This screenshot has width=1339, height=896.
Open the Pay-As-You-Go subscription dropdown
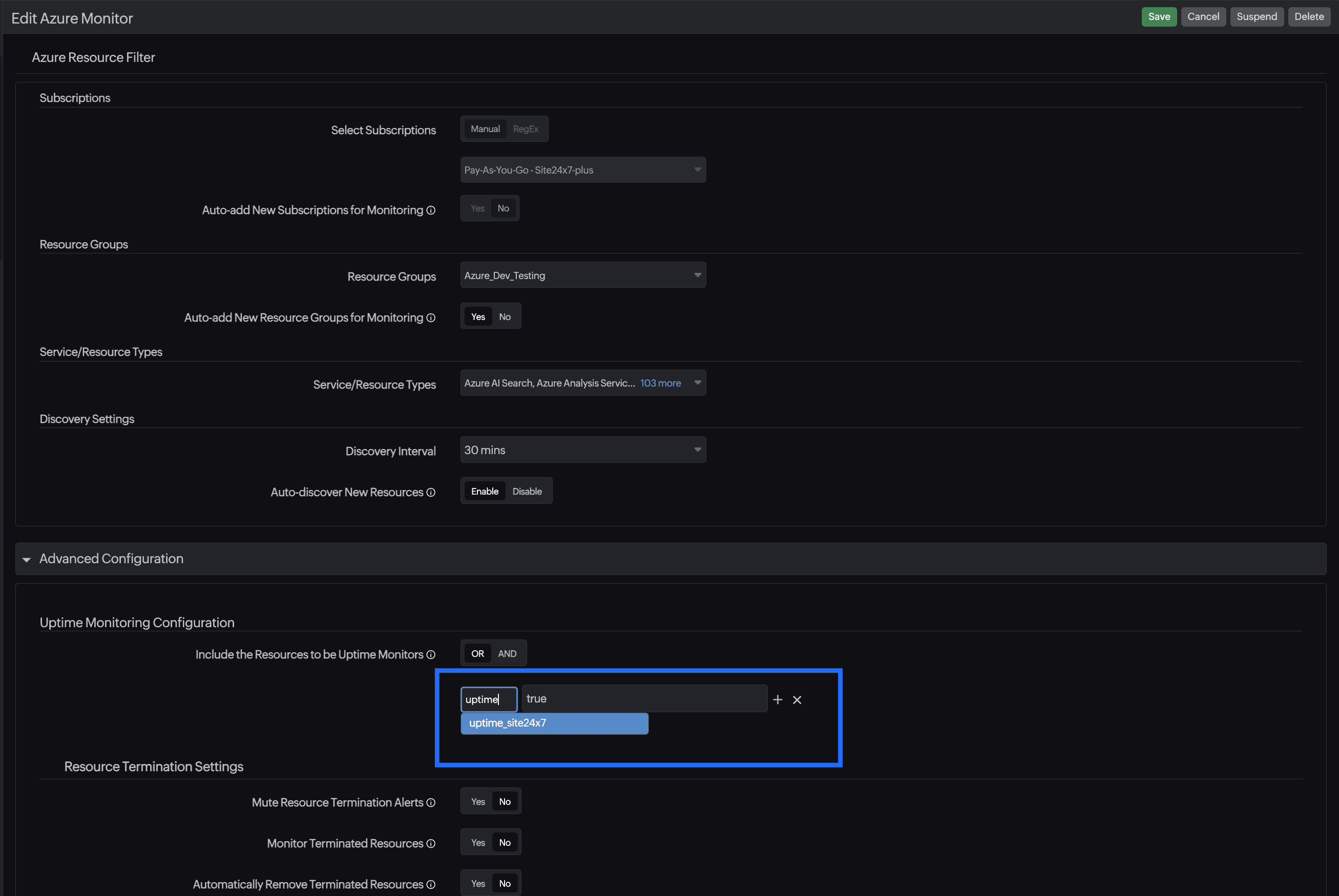582,170
